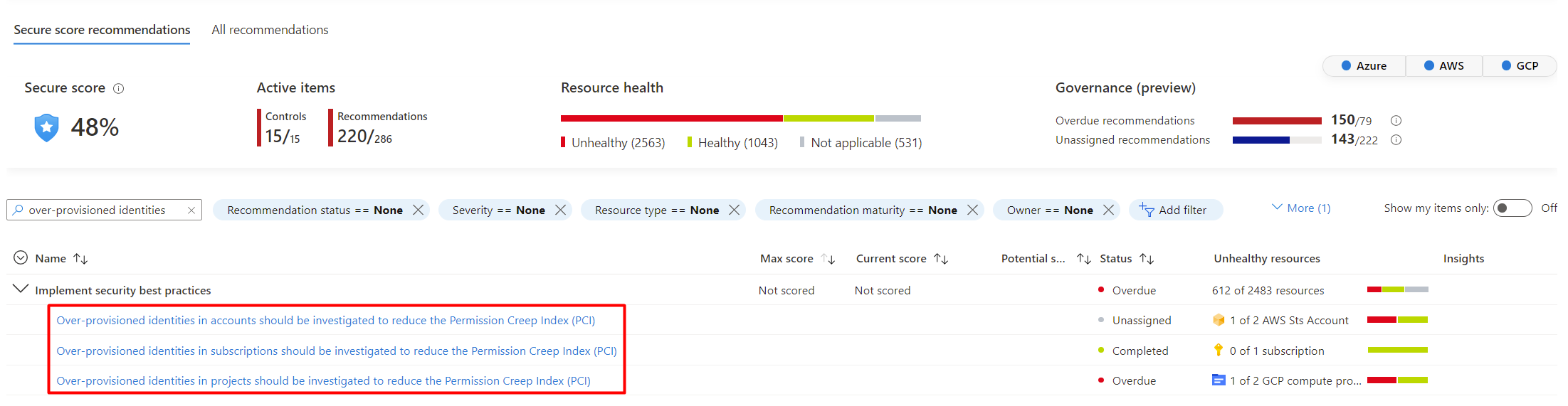Expand the More (1) filters option
The image size is (1568, 406).
coord(1301,208)
